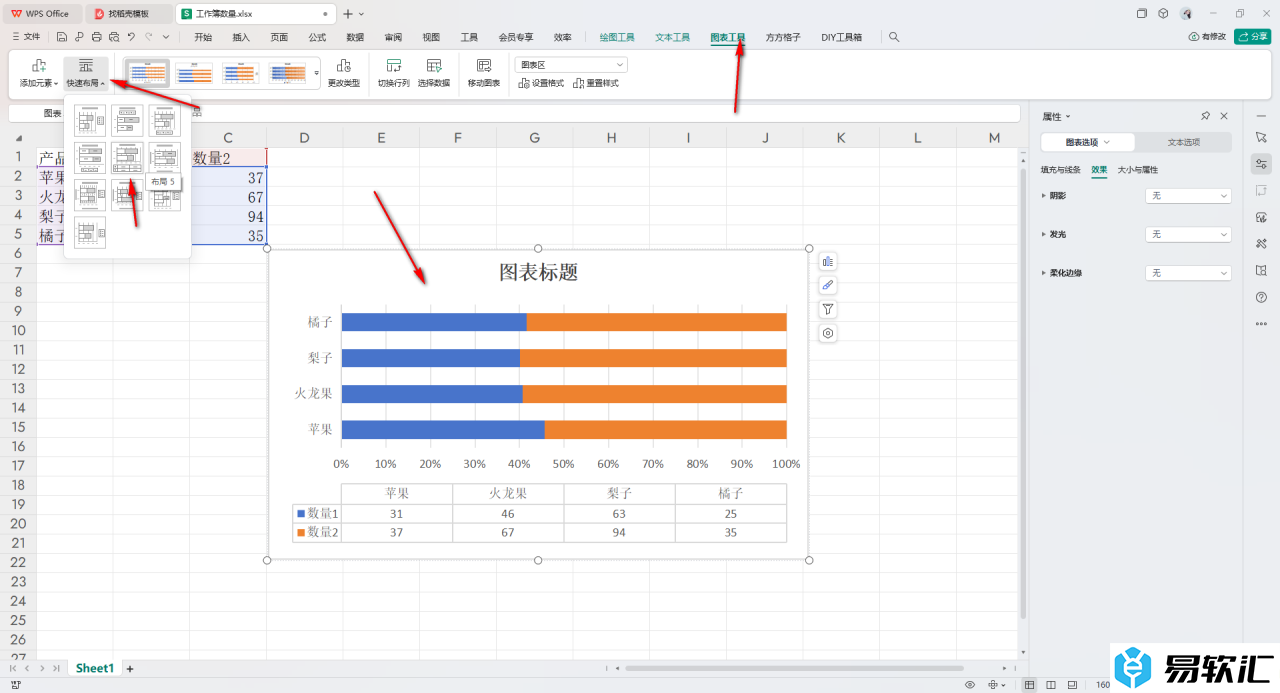Select the 填充与线条 sub-tab
Screen dimensions: 1280x693
click(x=1061, y=170)
